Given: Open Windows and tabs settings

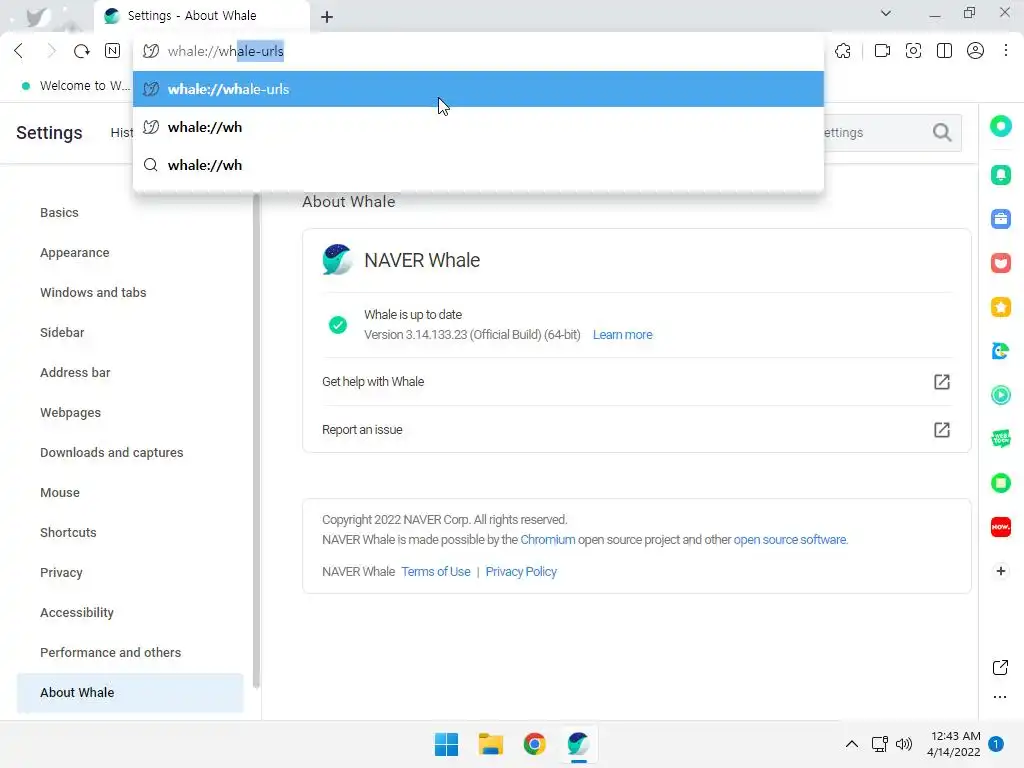Looking at the screenshot, I should pos(93,293).
